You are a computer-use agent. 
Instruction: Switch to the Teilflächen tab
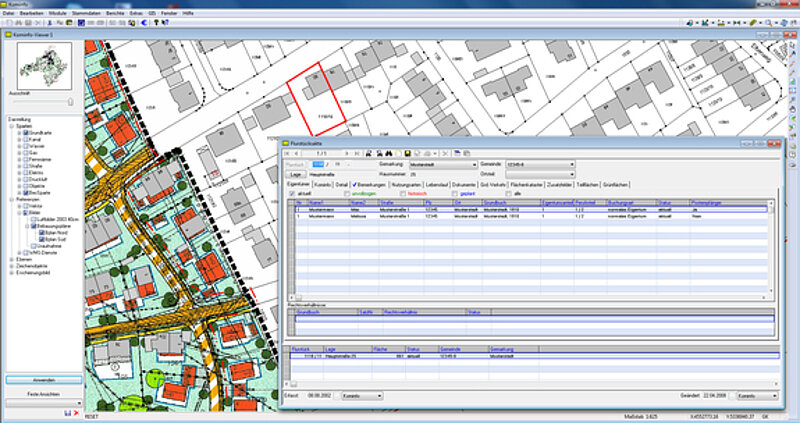coord(587,185)
